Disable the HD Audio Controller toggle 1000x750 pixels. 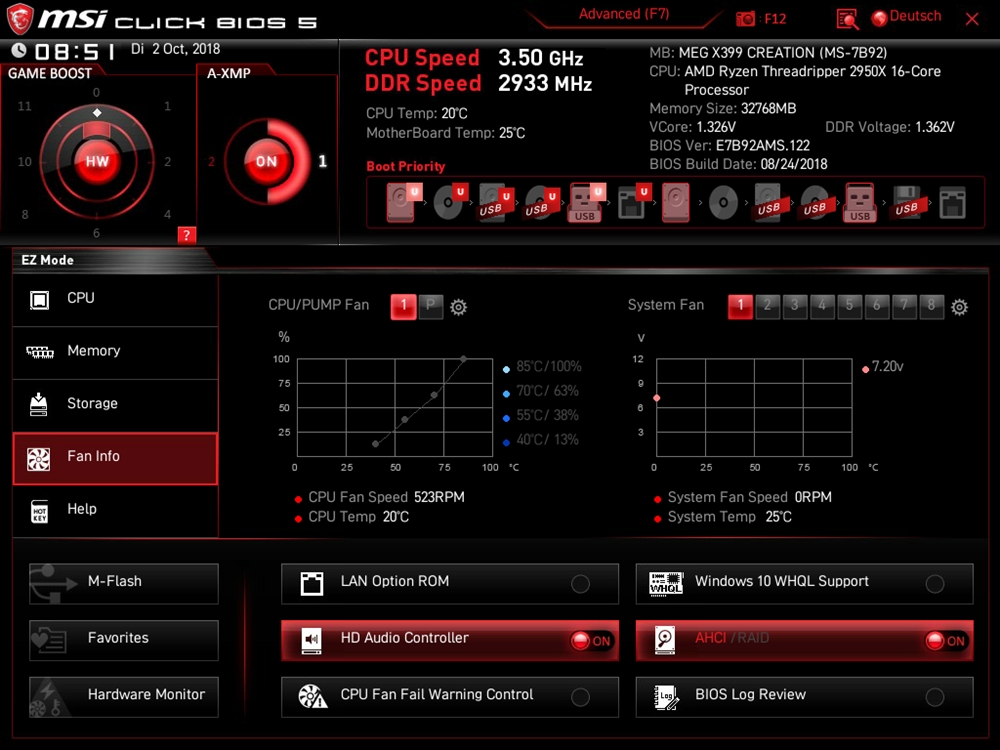(x=590, y=641)
